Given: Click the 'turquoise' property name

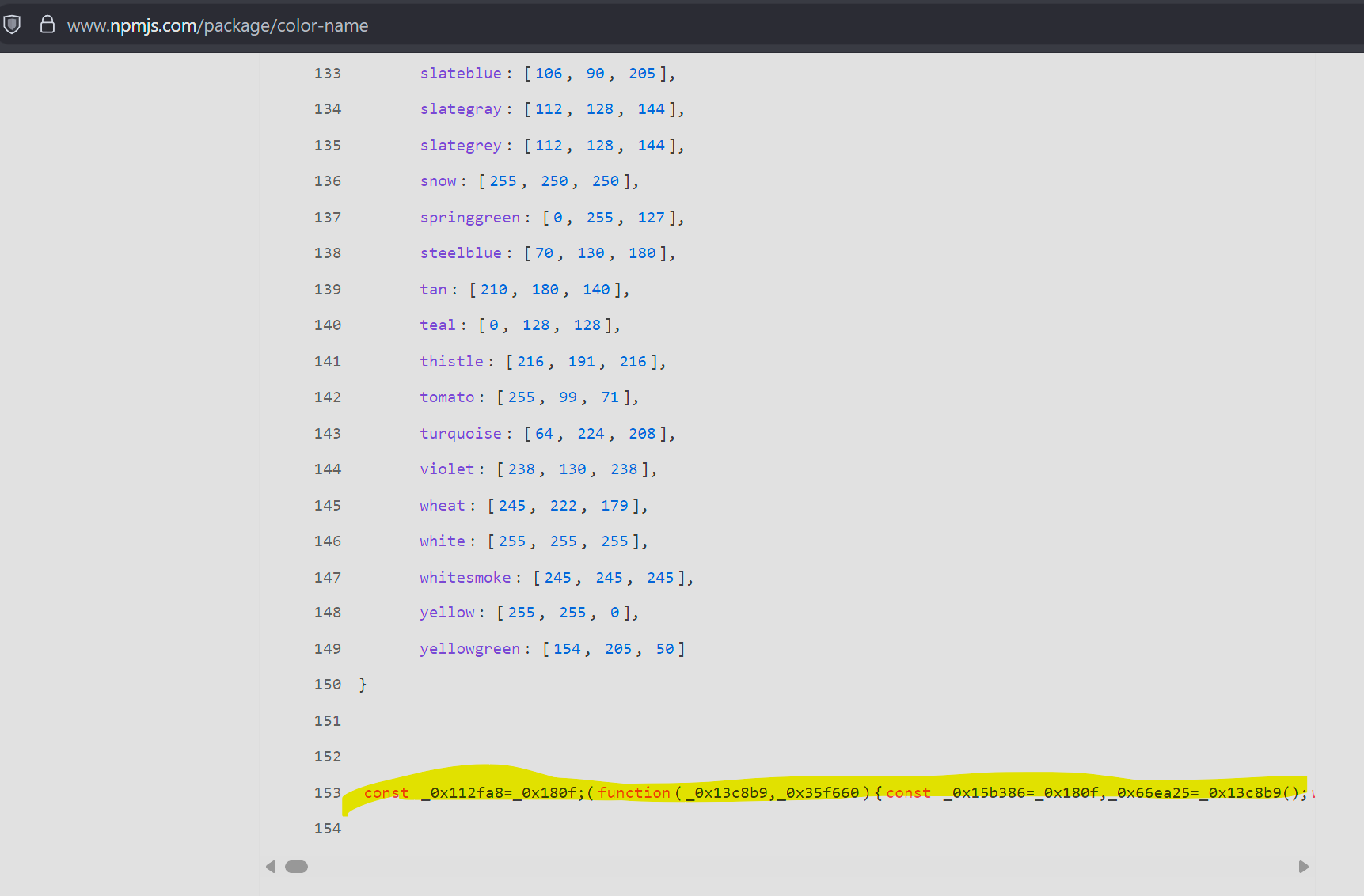Looking at the screenshot, I should coord(461,433).
